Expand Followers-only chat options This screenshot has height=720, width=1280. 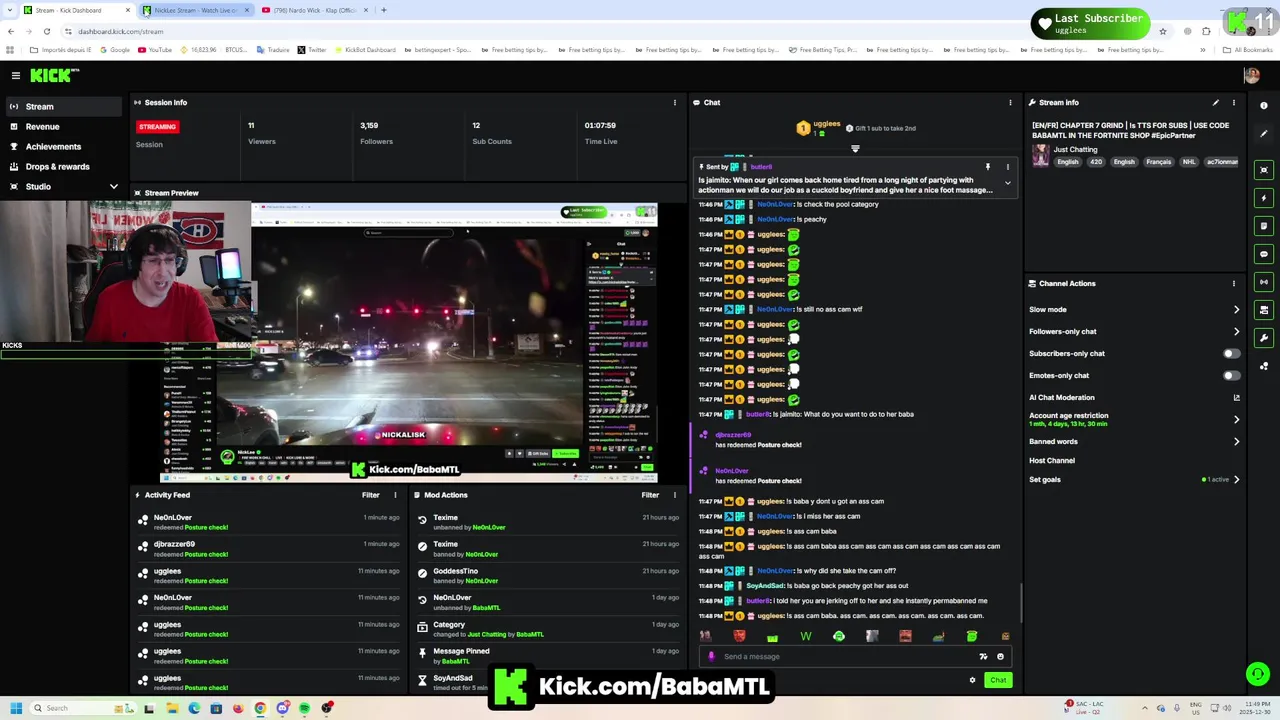[1236, 332]
